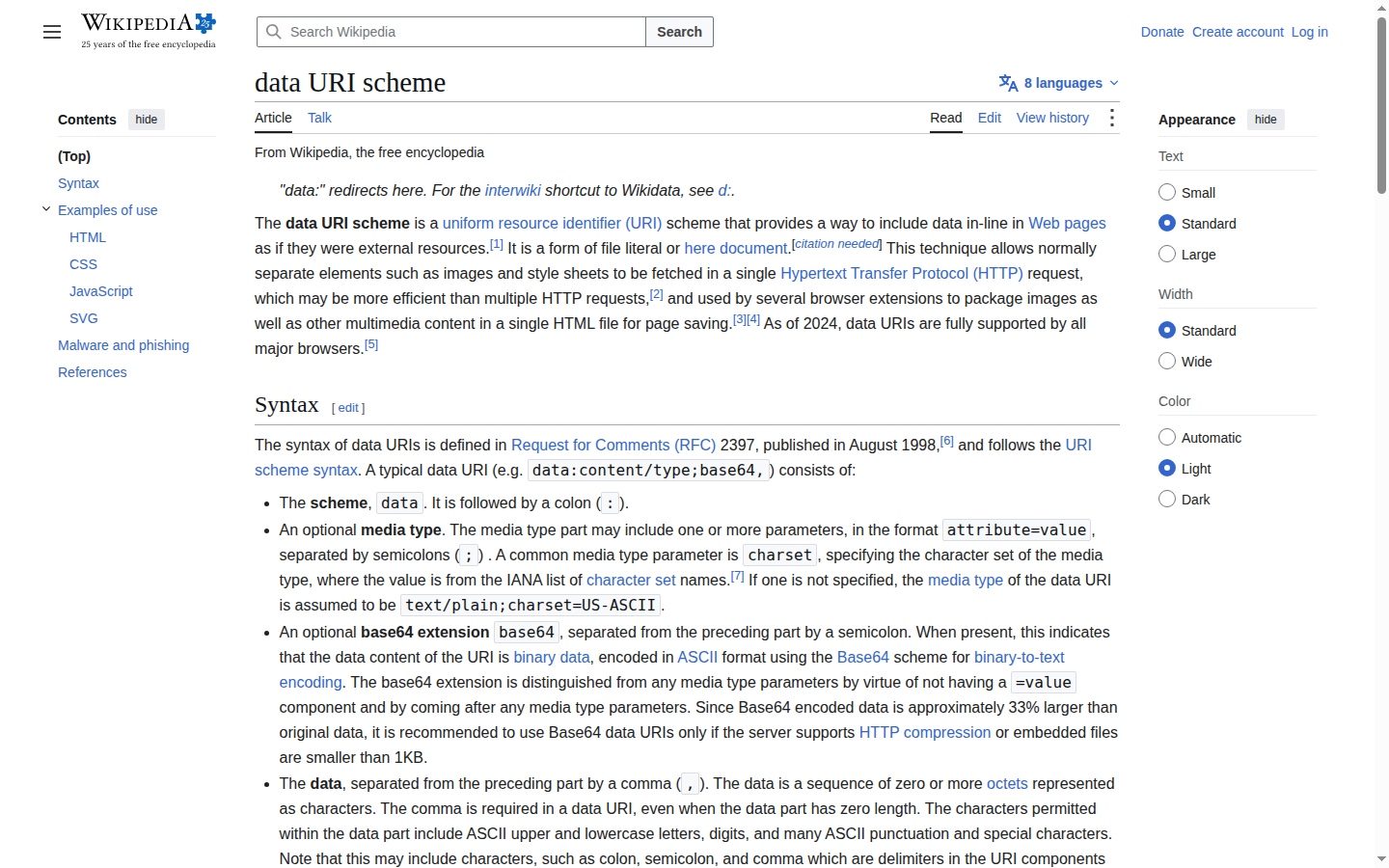Select Standard text size

[1167, 223]
